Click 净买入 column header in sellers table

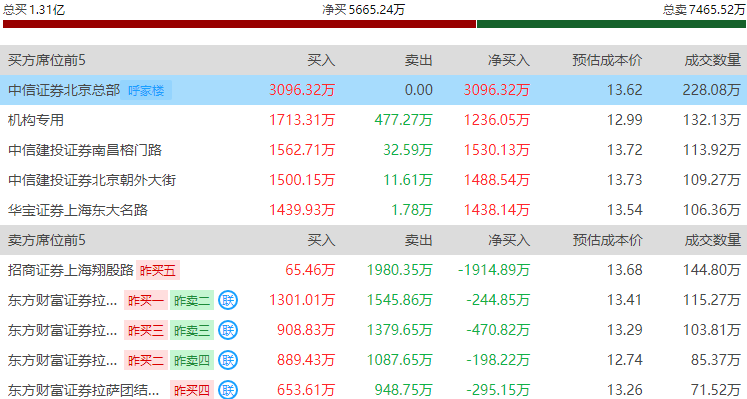click(x=509, y=240)
